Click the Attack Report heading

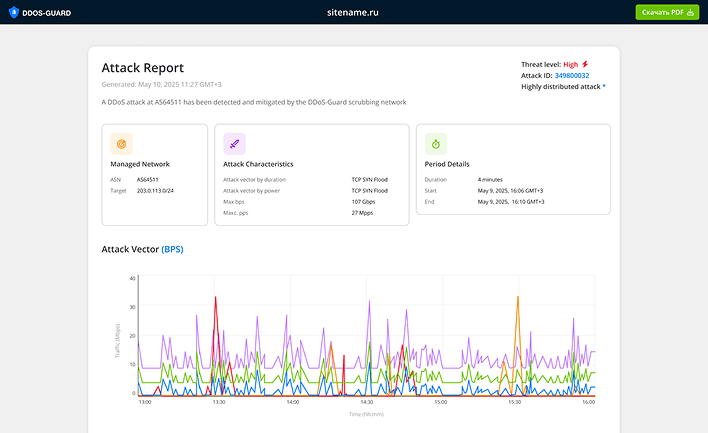coord(142,68)
